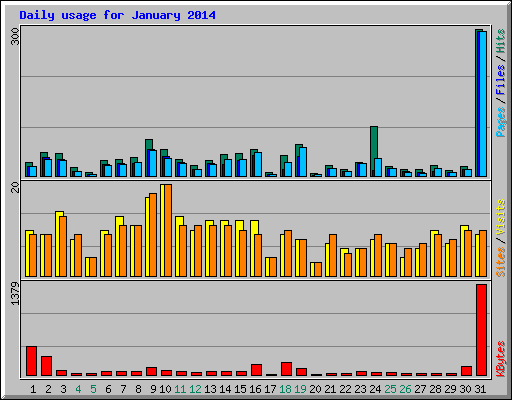Click the 'Hits' legend label

click(500, 41)
